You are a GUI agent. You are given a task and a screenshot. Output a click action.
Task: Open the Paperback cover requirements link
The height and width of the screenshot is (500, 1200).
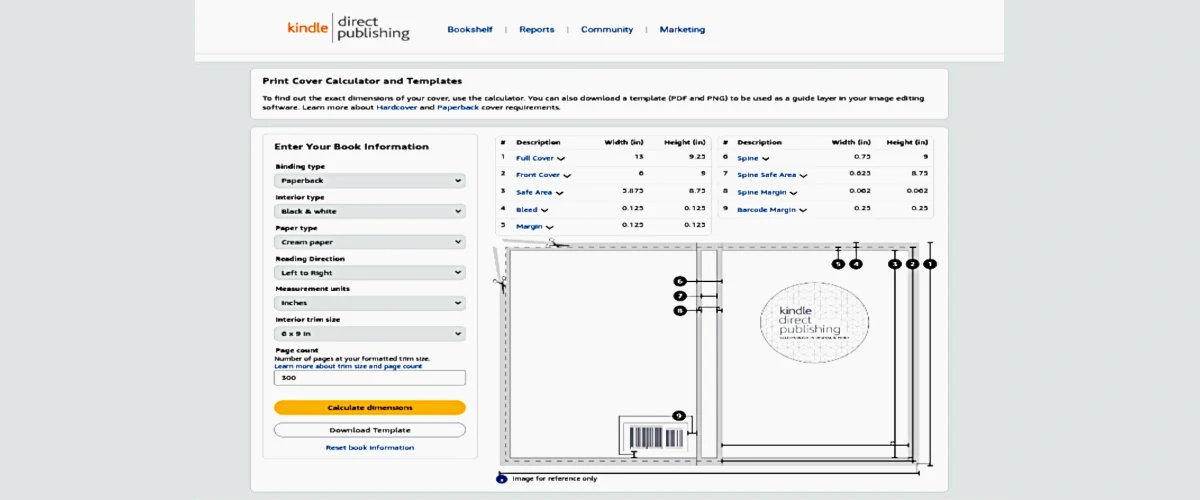click(458, 107)
